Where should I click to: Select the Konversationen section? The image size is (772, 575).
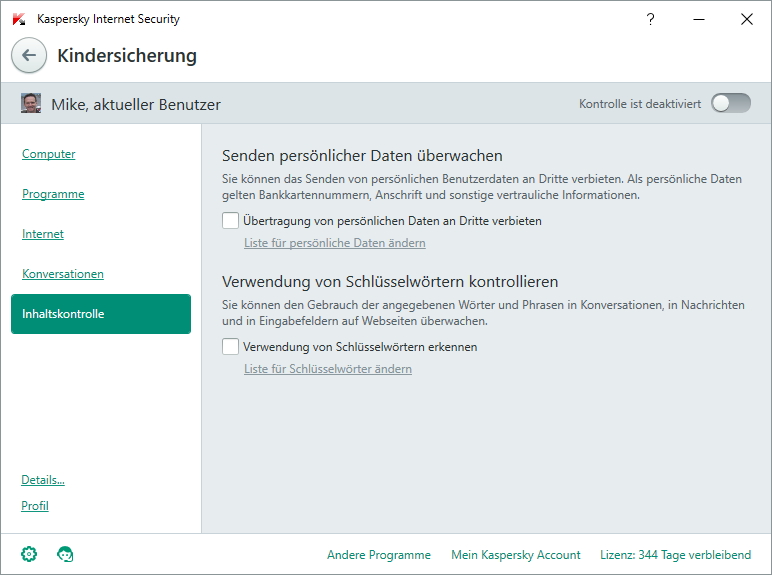pyautogui.click(x=63, y=274)
